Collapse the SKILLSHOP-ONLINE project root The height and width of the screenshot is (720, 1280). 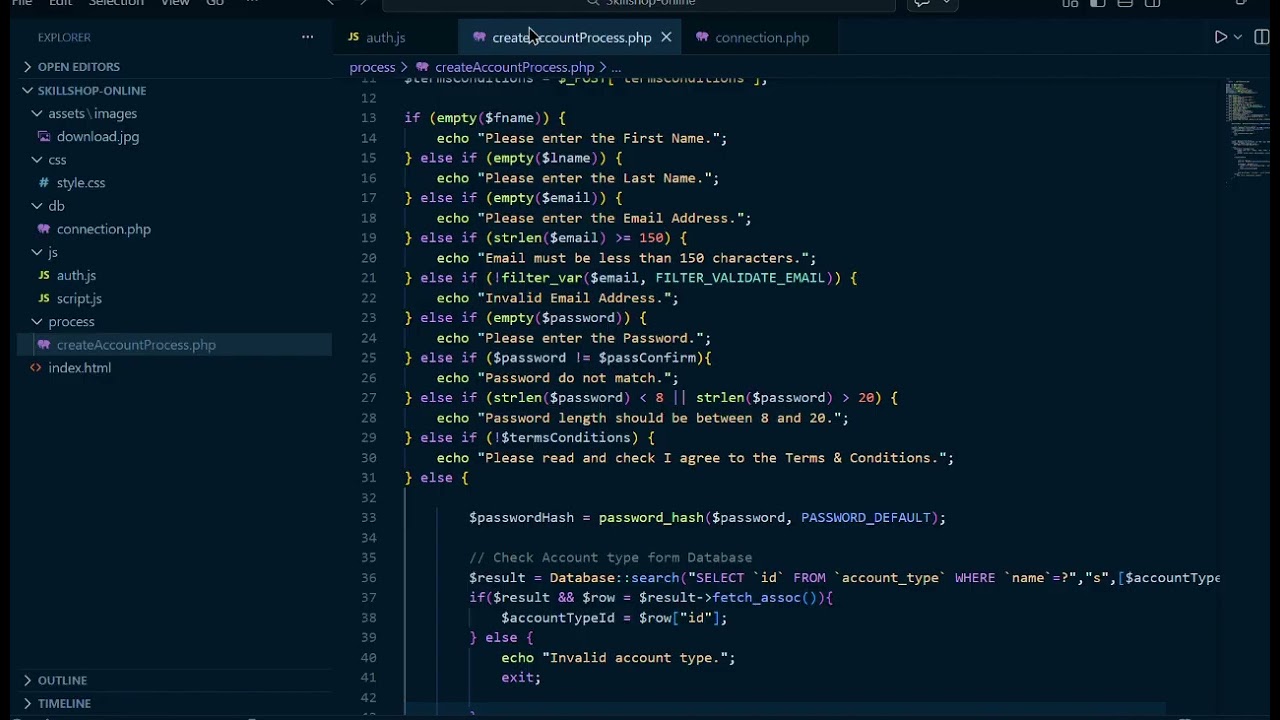(x=28, y=90)
